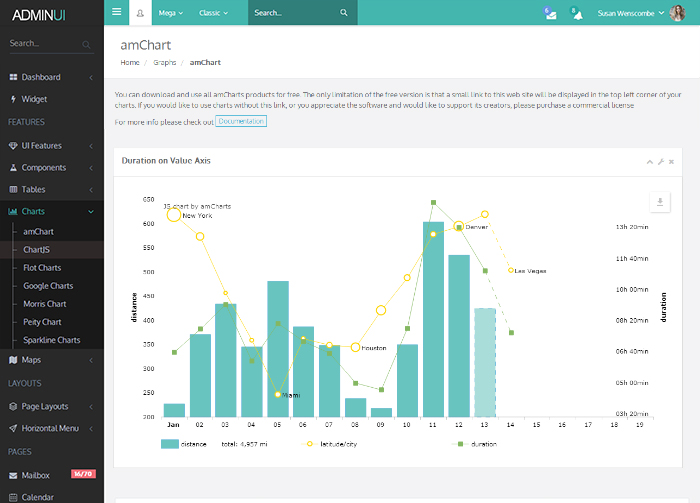The image size is (700, 503).
Task: Open the Classic dropdown menu
Action: [x=214, y=13]
